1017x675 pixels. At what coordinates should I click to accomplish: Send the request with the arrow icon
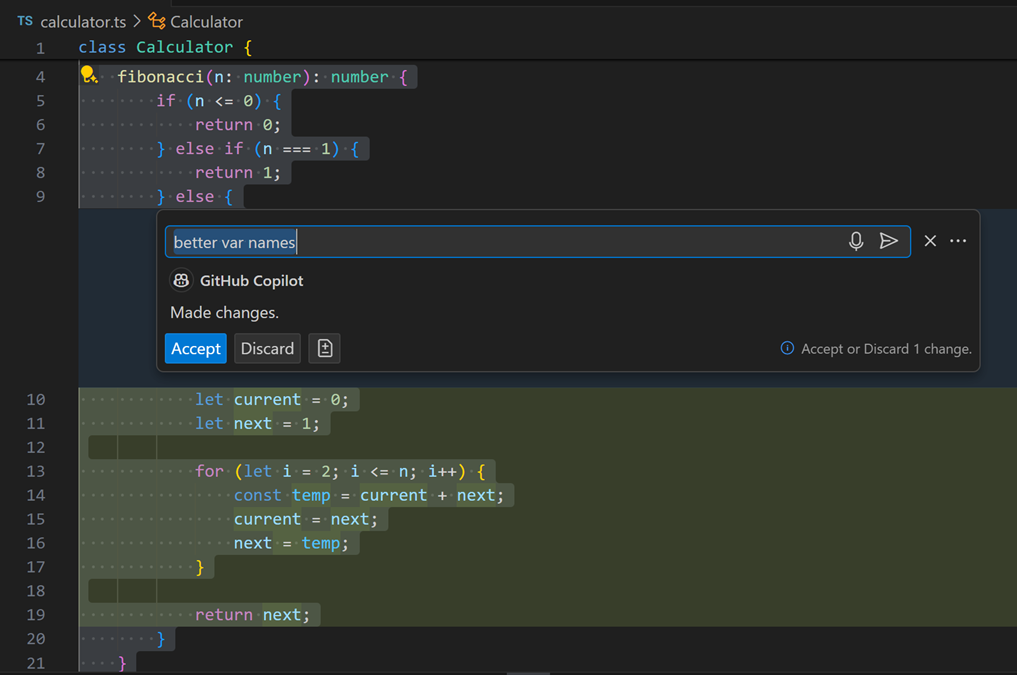pos(889,241)
